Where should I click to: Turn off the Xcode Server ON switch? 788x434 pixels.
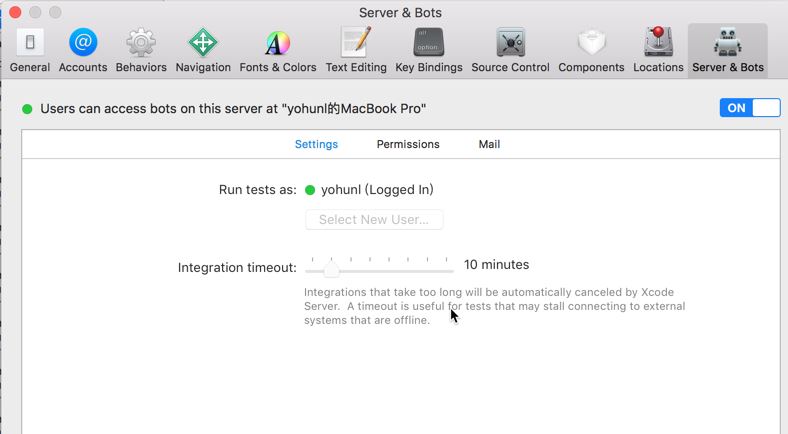[749, 108]
